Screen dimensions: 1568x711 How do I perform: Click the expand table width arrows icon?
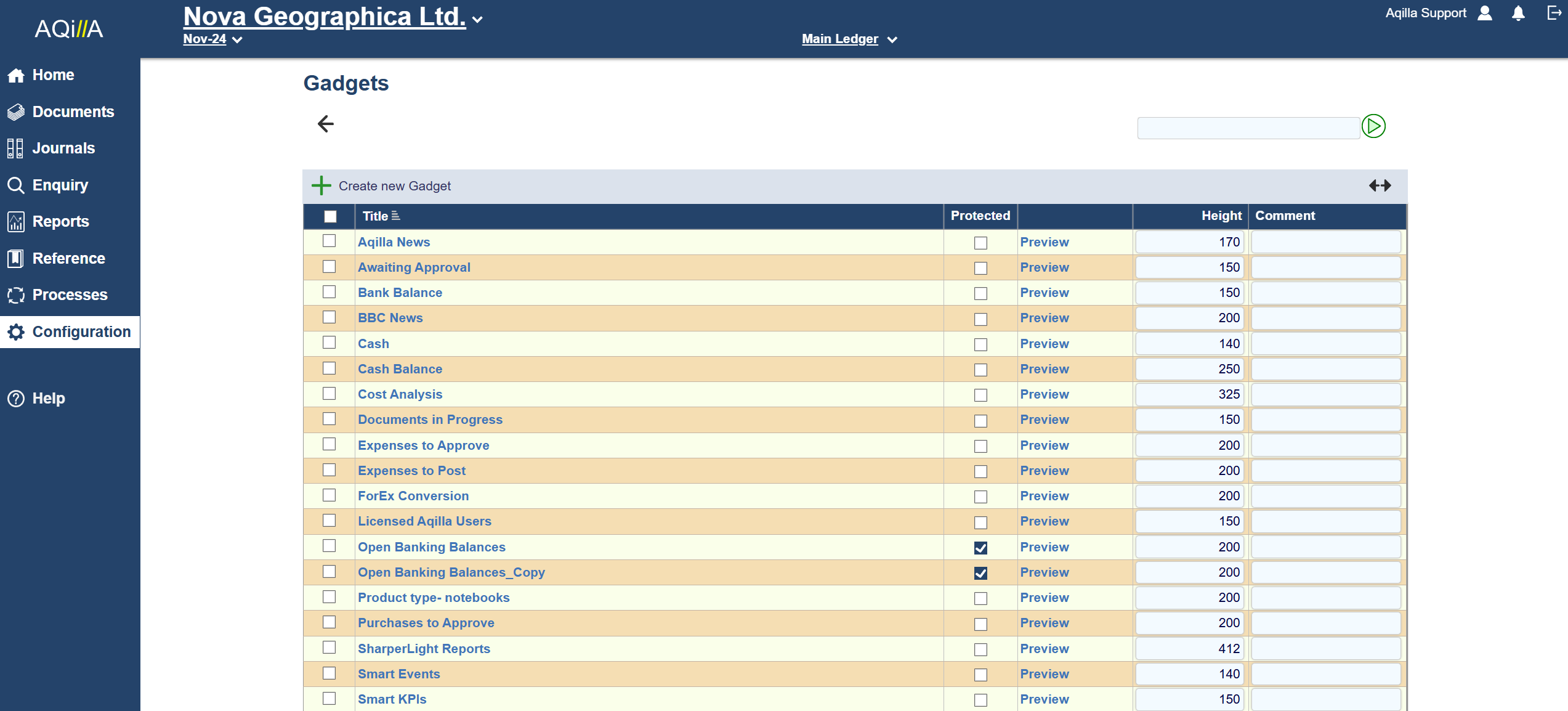(x=1380, y=185)
